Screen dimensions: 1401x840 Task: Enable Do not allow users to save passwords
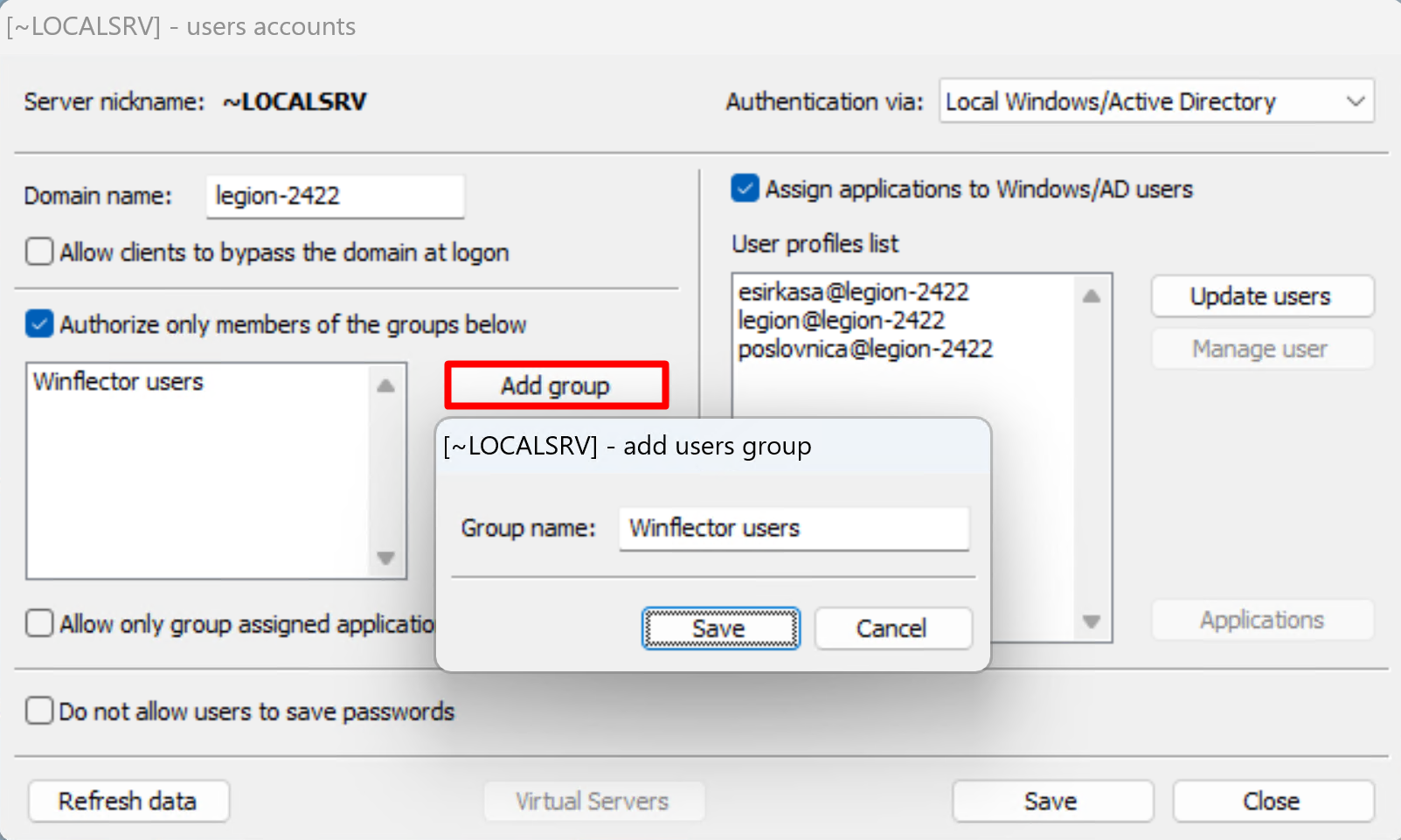[x=40, y=711]
